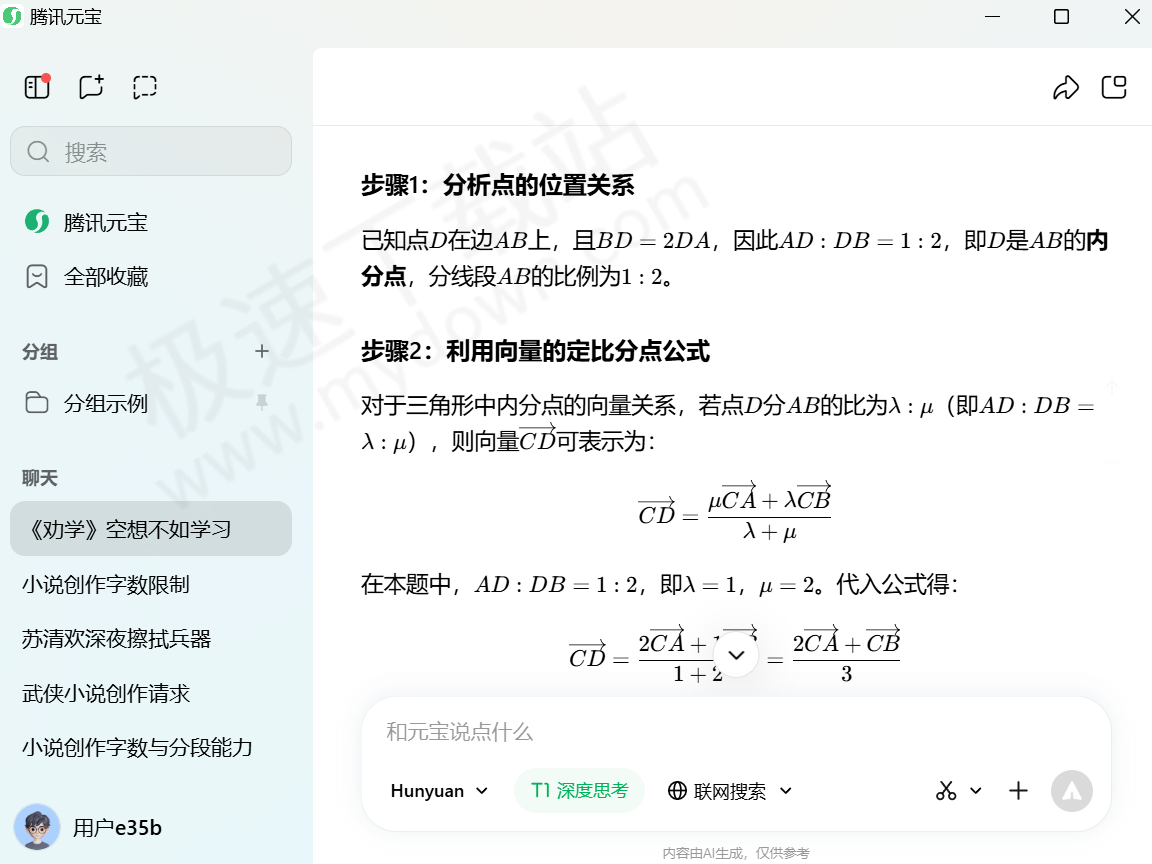This screenshot has height=864, width=1152.
Task: Collapse the sidebar panel
Action: 36,87
